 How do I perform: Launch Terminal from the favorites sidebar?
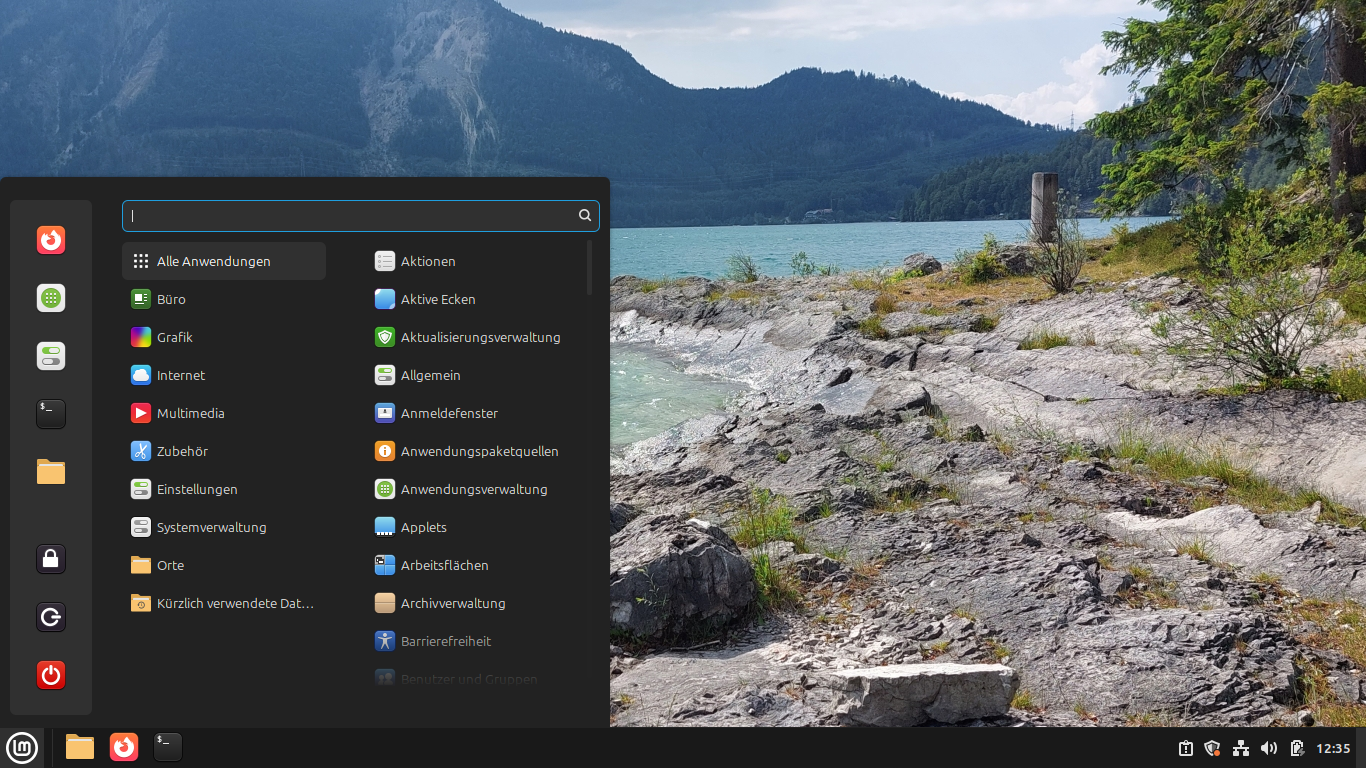[51, 414]
